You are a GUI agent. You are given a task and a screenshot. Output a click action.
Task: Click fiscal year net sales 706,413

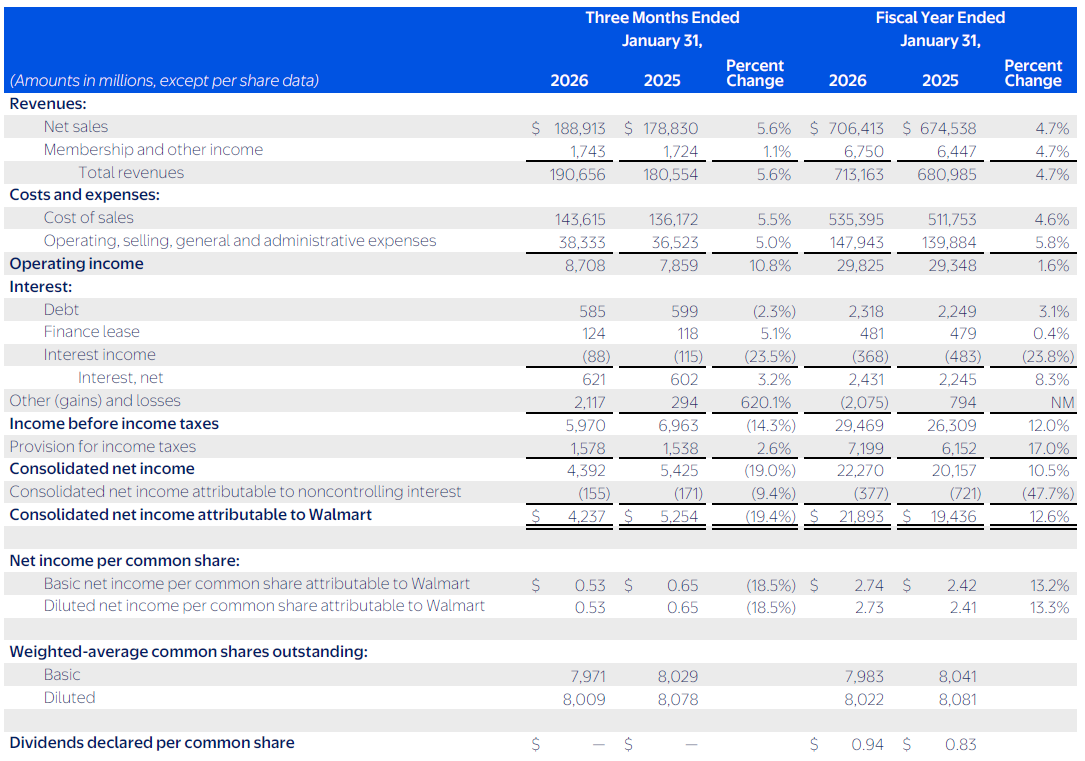click(x=857, y=129)
